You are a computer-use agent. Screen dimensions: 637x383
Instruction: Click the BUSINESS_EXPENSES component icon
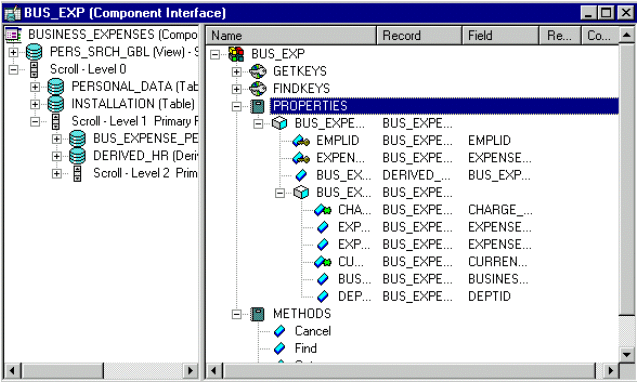tap(13, 35)
